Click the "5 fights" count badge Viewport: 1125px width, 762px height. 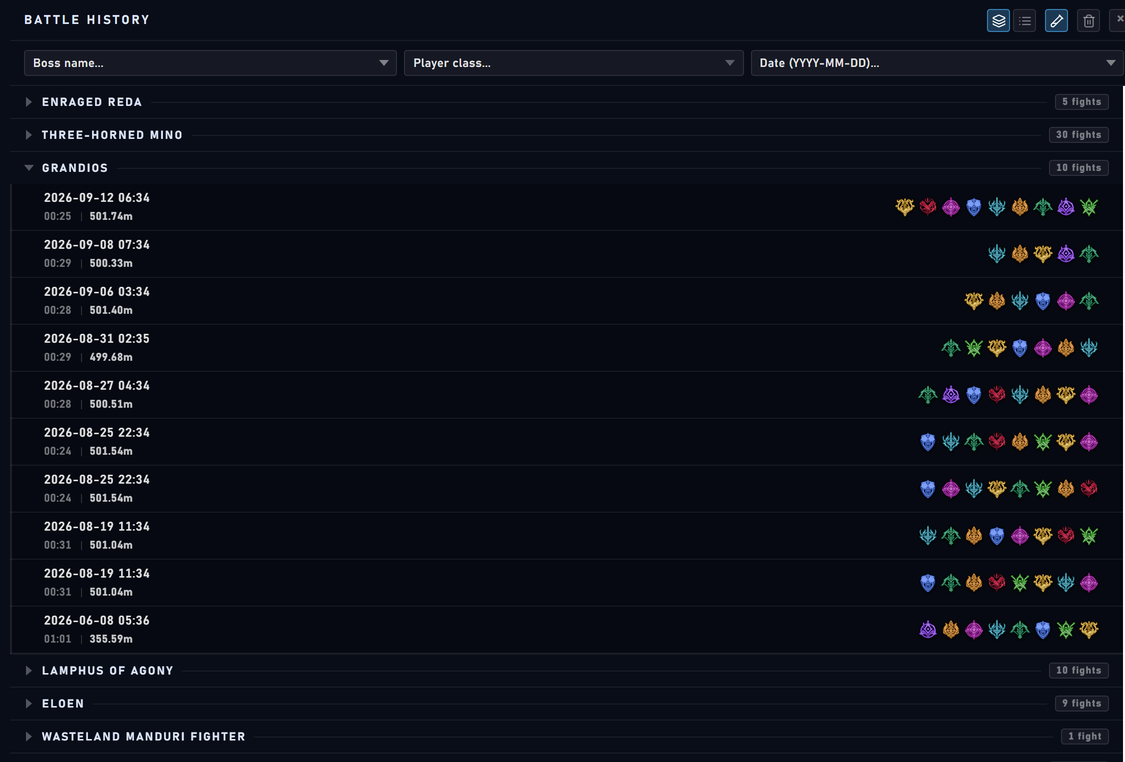[1081, 102]
